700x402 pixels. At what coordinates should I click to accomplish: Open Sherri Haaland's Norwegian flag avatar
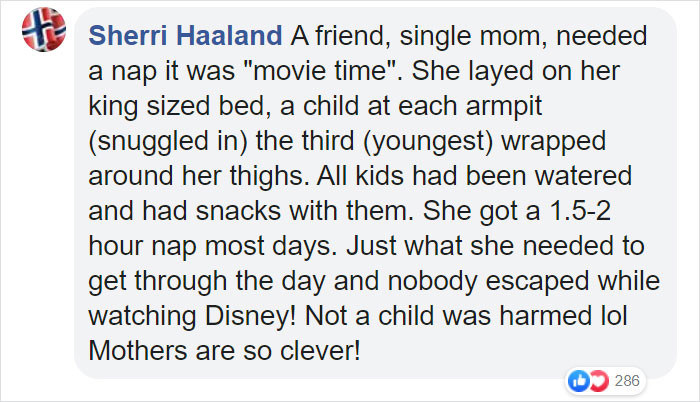click(44, 29)
